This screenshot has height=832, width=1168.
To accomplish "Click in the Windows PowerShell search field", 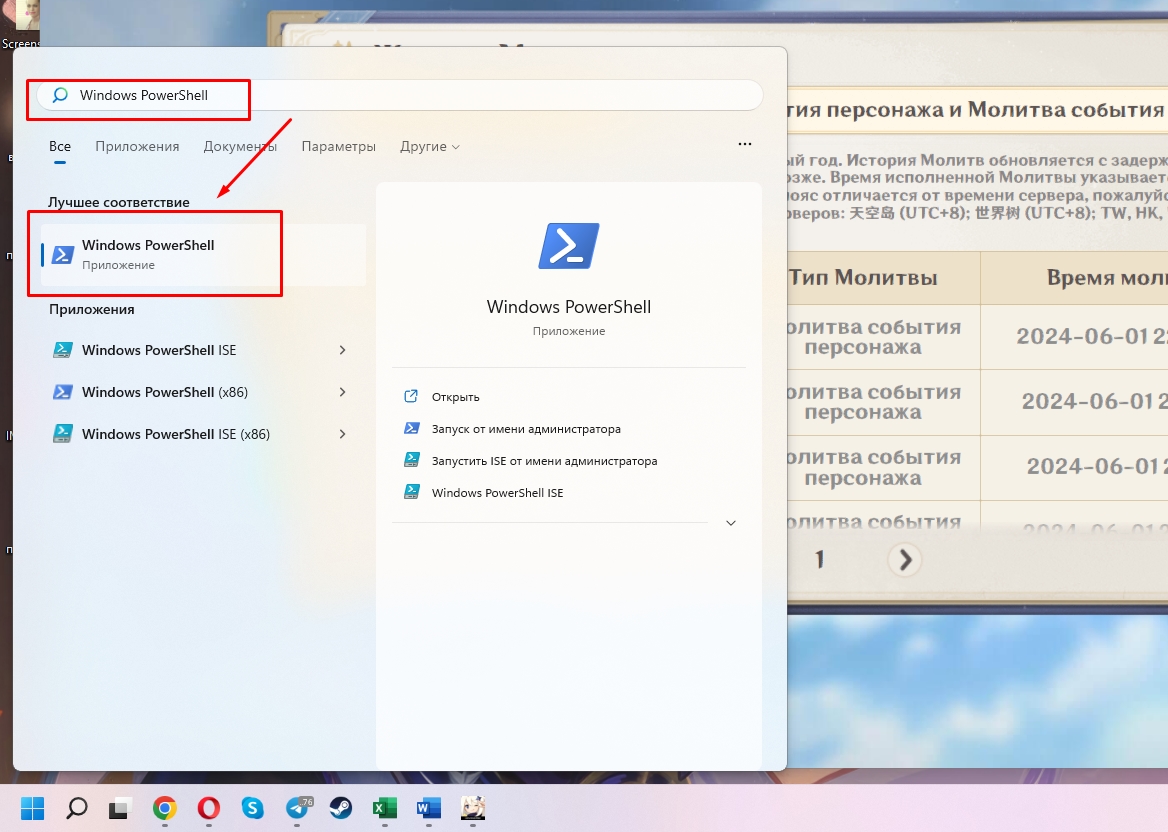I will click(x=400, y=96).
